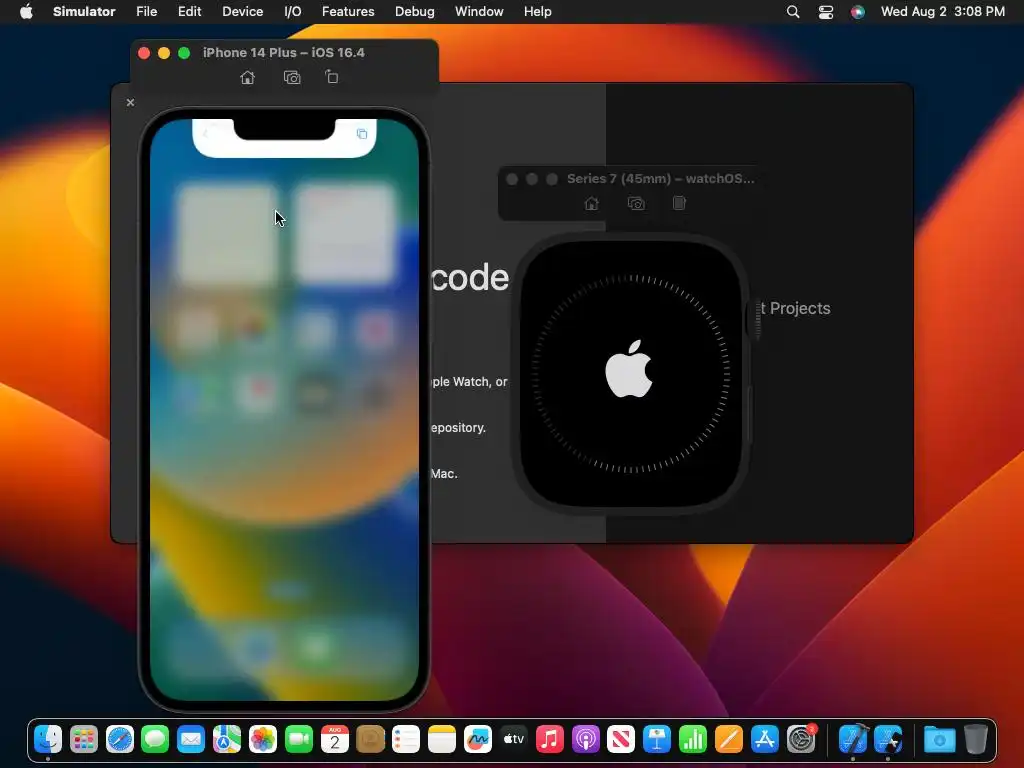The height and width of the screenshot is (768, 1024).
Task: Open the Debug menu
Action: (x=415, y=12)
